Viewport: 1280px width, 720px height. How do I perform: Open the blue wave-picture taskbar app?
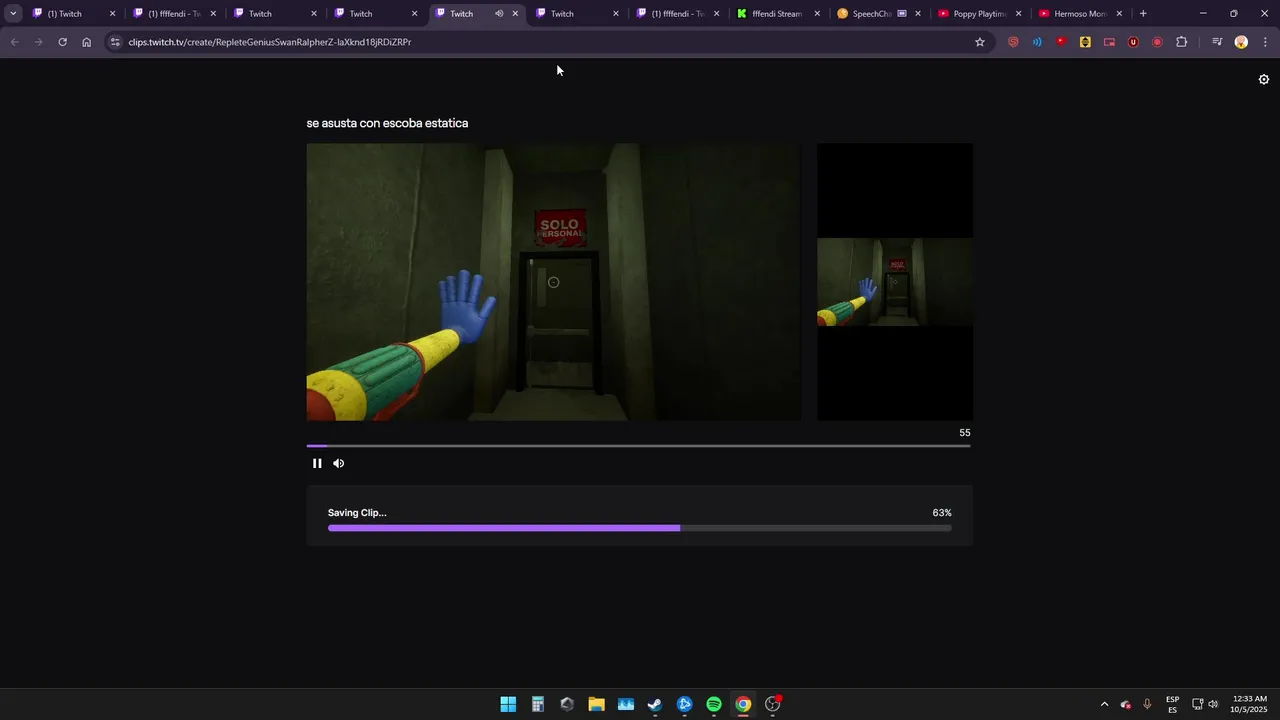(x=626, y=704)
